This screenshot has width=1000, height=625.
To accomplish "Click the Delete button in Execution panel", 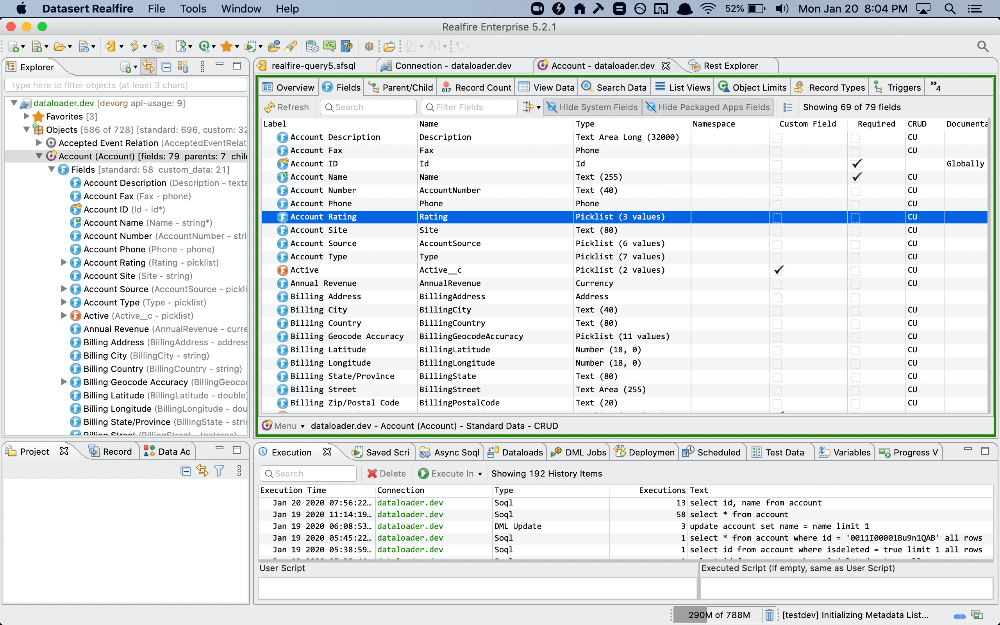I will [x=386, y=473].
